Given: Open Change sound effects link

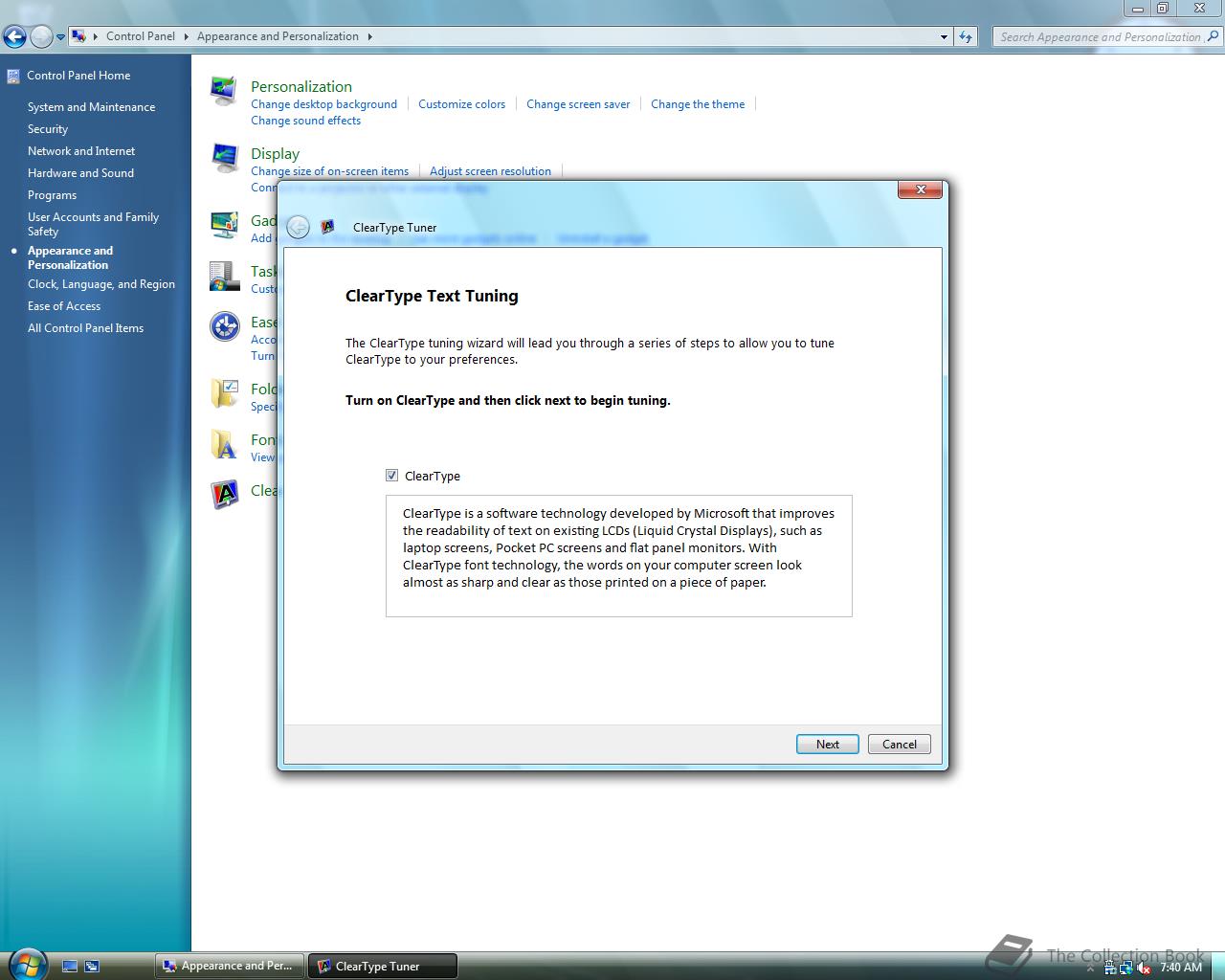Looking at the screenshot, I should pos(305,121).
